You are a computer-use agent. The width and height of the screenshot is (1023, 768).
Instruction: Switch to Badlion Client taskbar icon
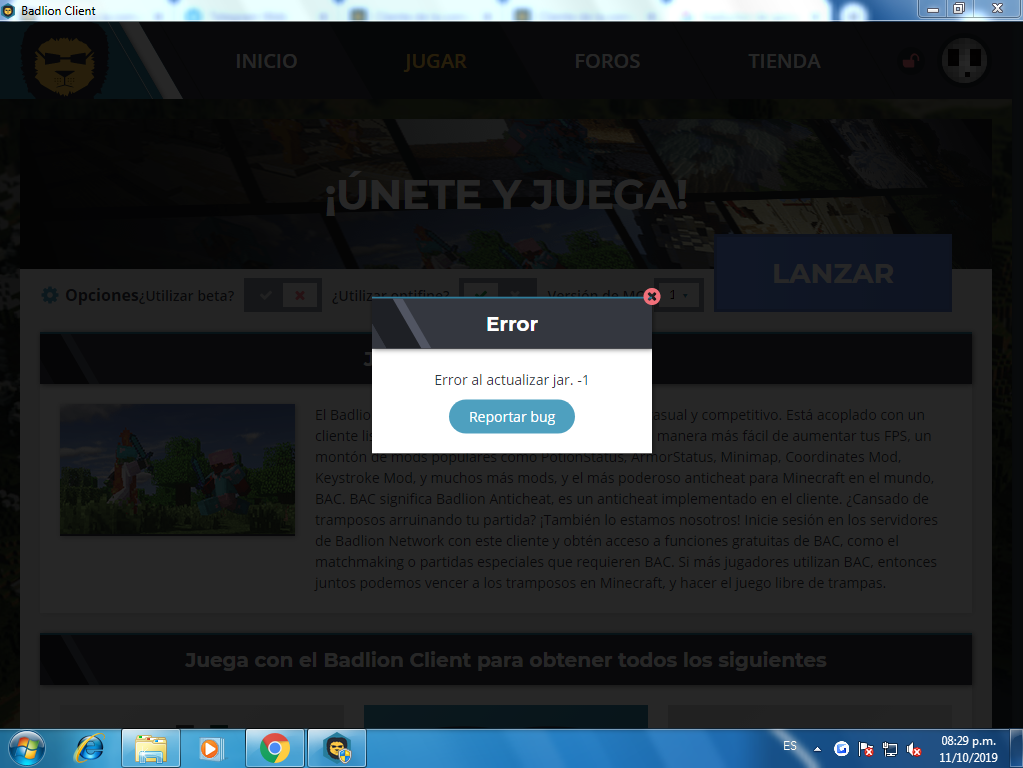coord(337,748)
